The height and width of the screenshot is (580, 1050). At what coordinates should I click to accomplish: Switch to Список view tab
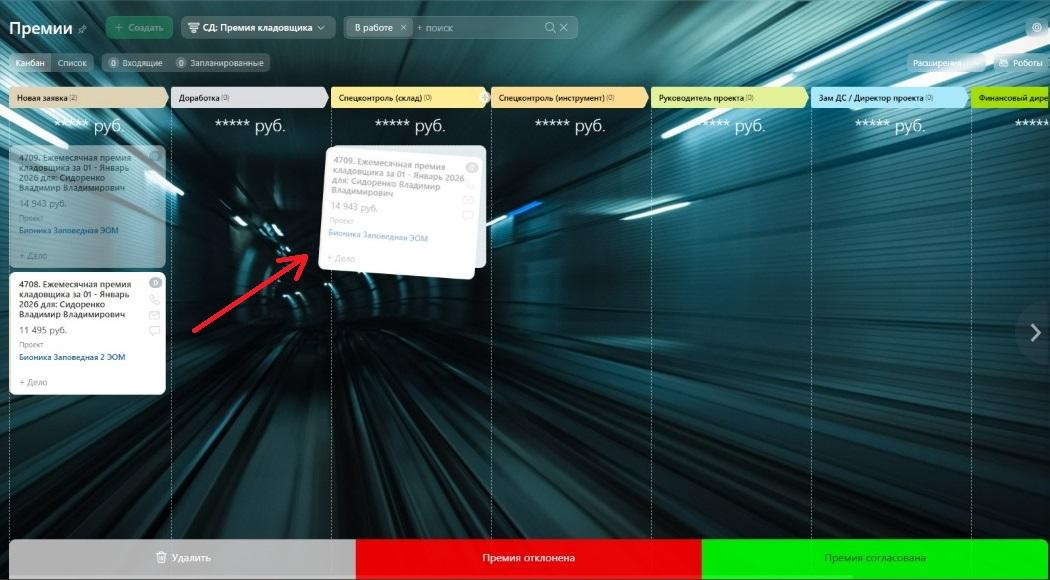tap(72, 63)
